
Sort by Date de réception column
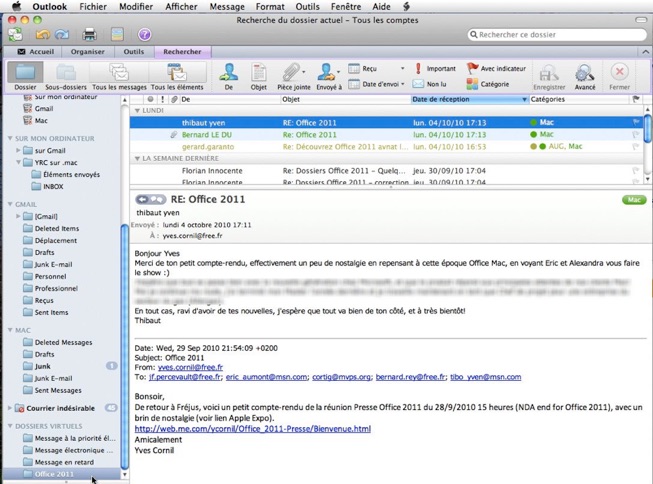pyautogui.click(x=469, y=99)
